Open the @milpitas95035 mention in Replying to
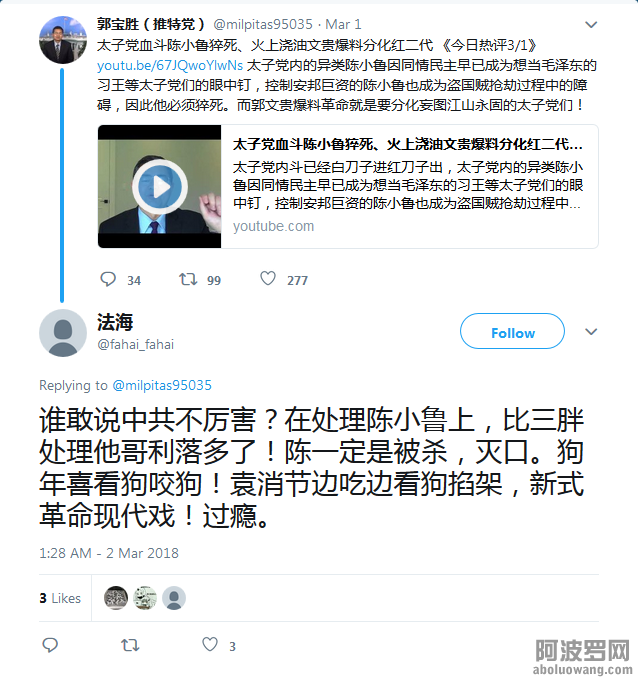 (x=162, y=385)
